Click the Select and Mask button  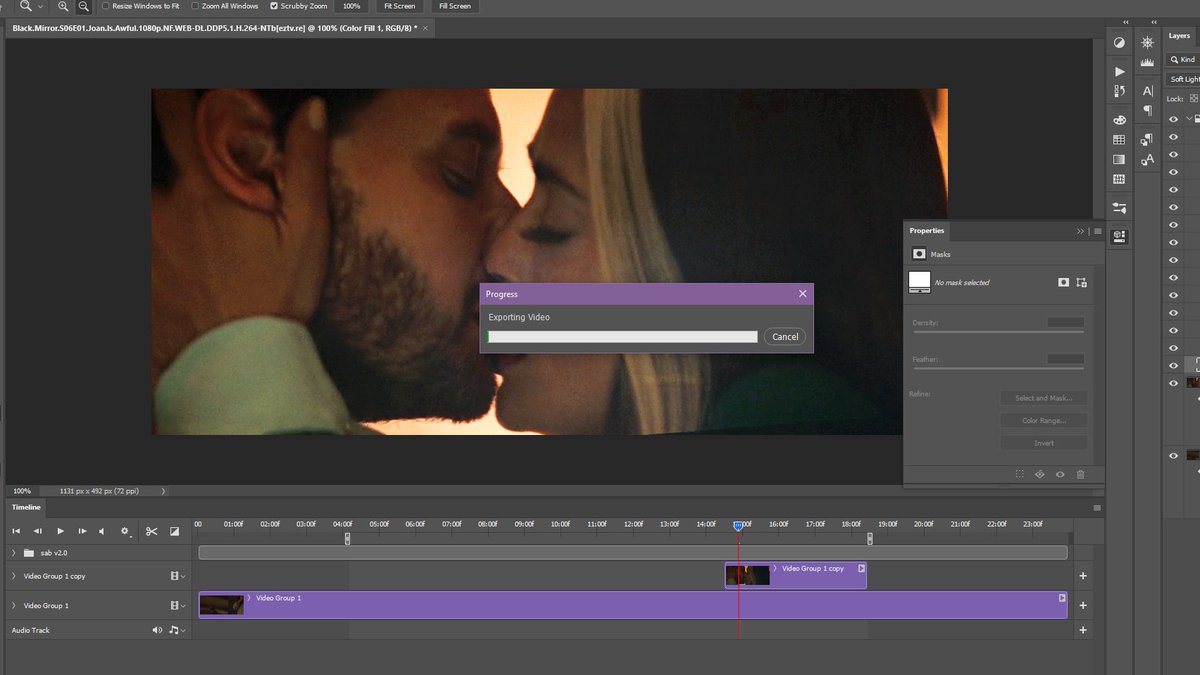point(1043,398)
